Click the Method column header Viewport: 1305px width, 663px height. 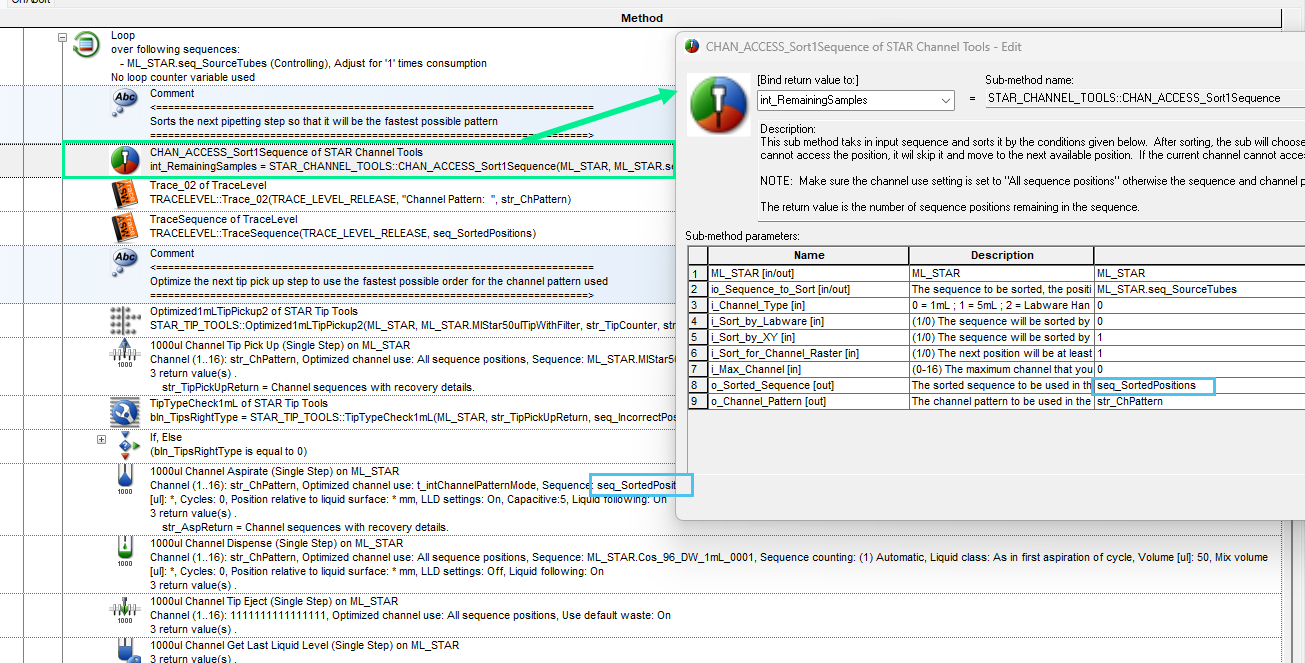[641, 18]
